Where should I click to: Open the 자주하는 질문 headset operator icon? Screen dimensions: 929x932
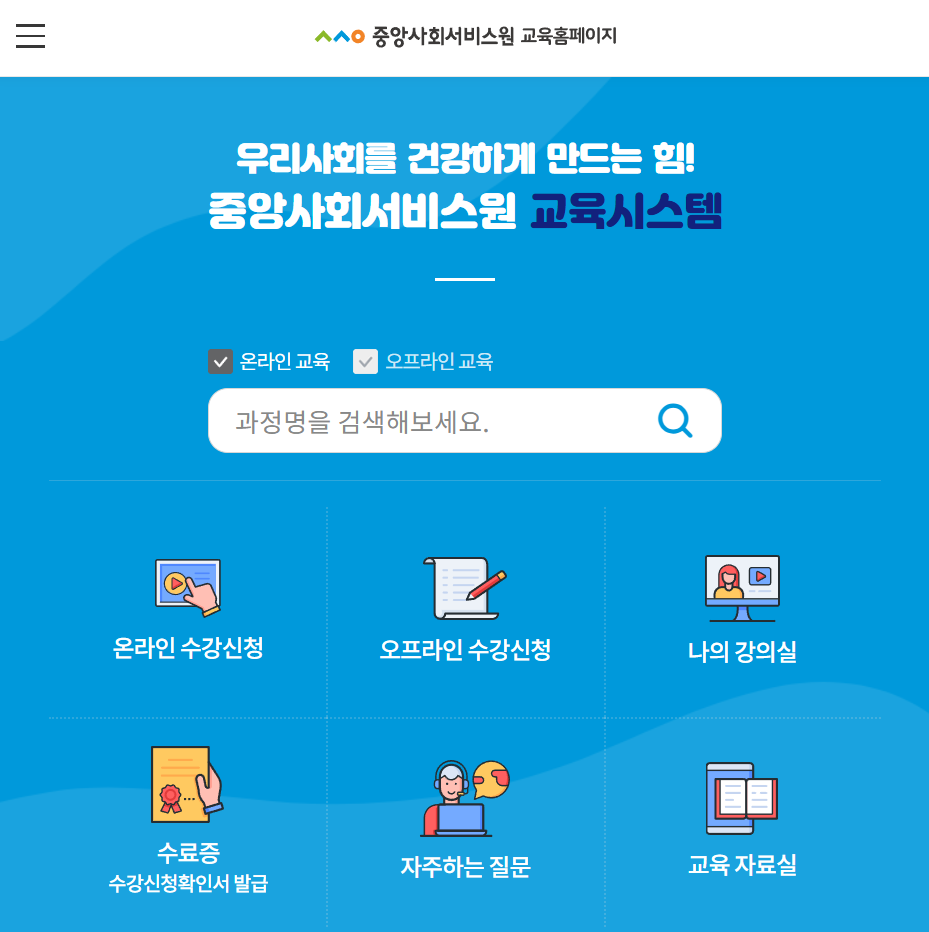[464, 795]
